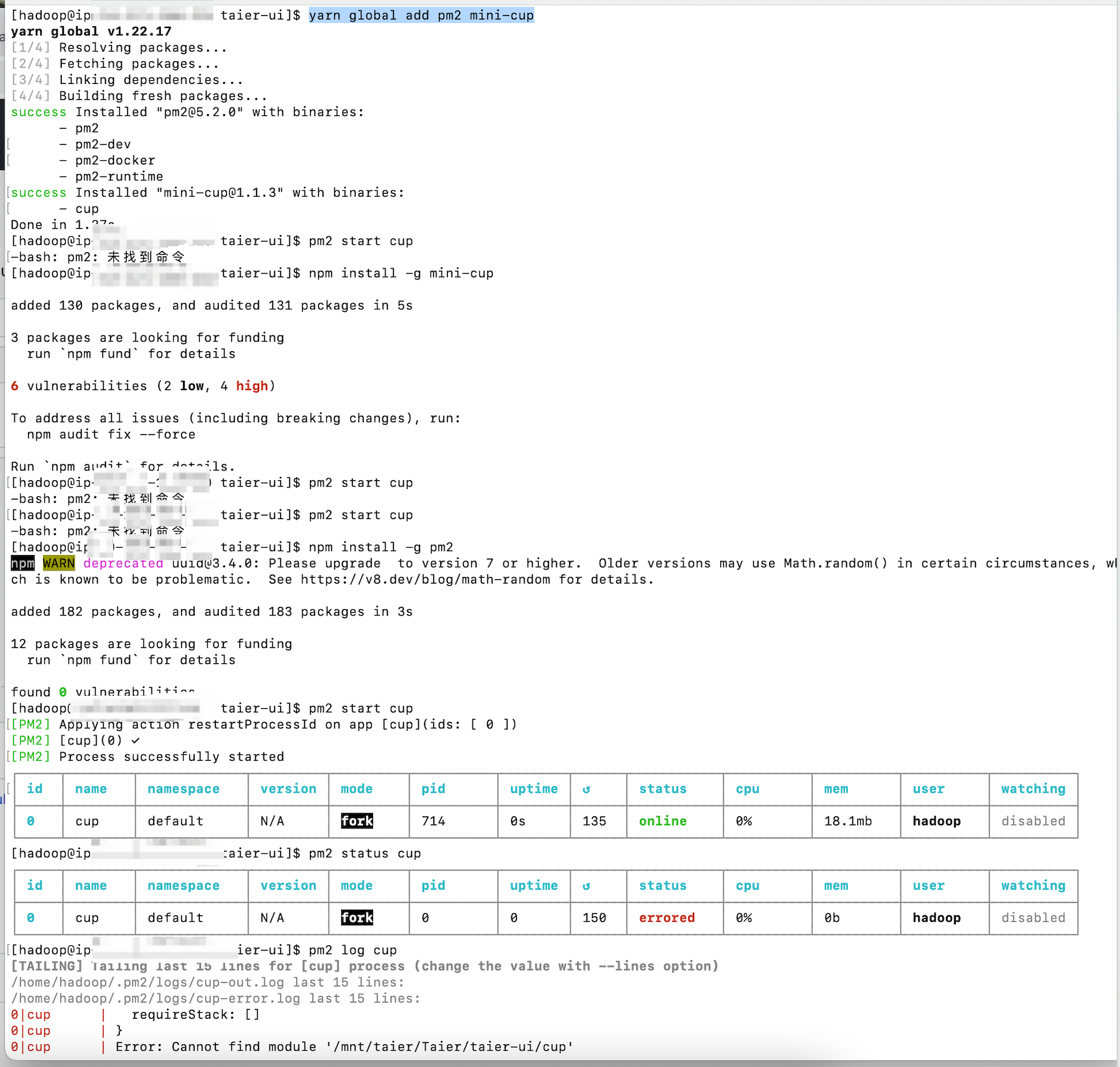Click the 'npm audit fix --force' text

[x=111, y=434]
